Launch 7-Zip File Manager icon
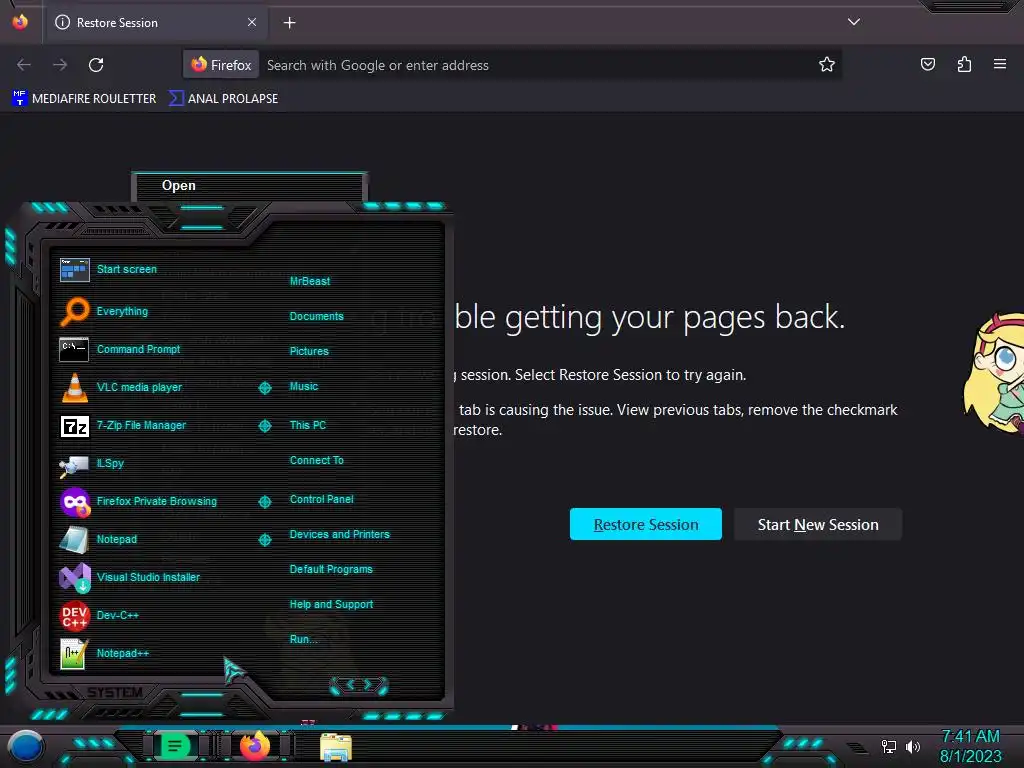Viewport: 1024px width, 768px height. pos(74,426)
